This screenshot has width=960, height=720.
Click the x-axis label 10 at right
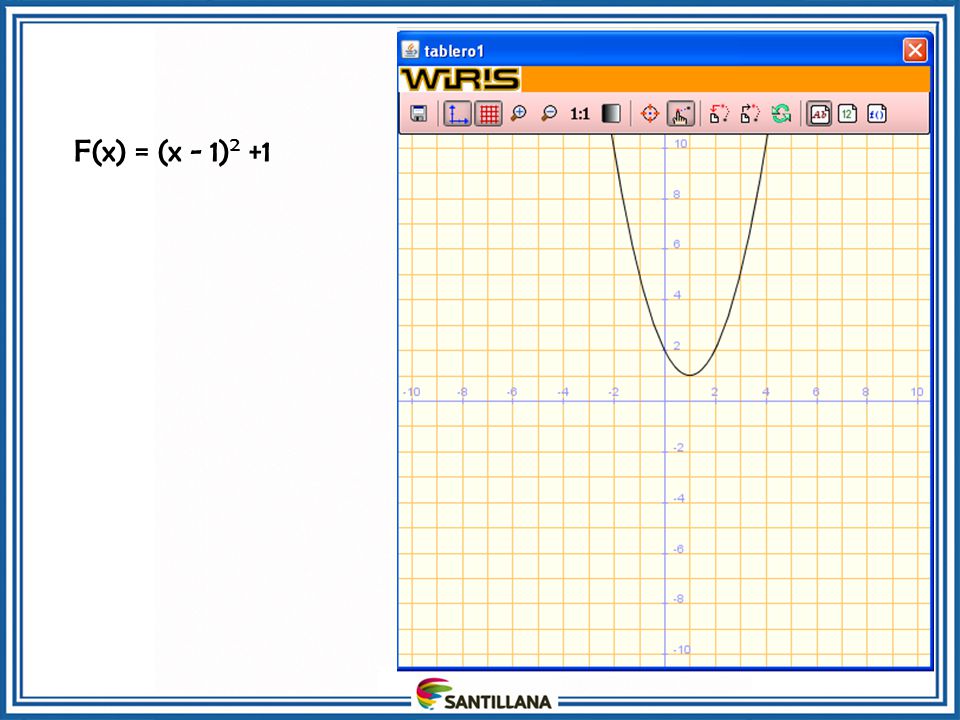coord(917,392)
